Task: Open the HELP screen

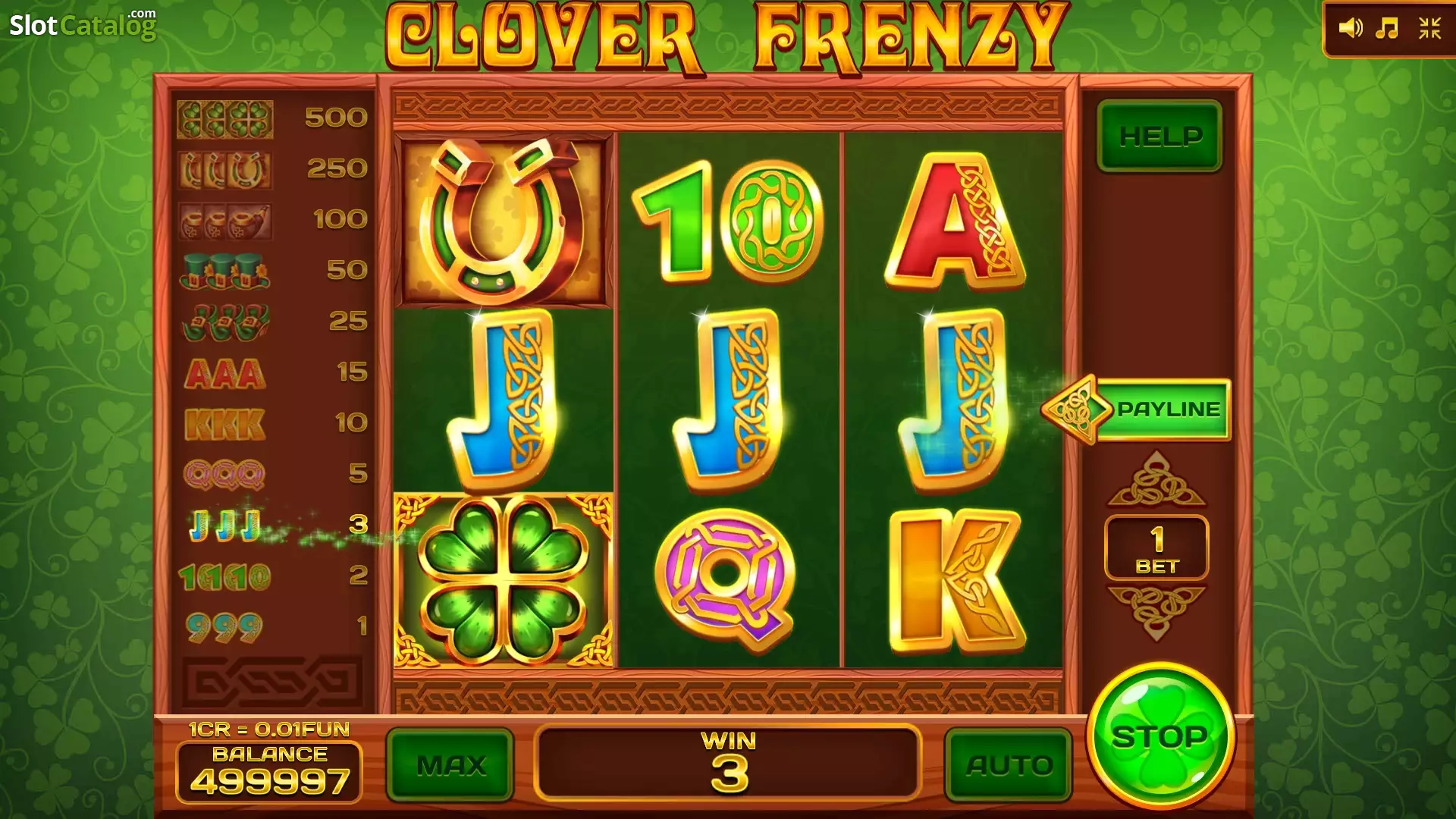Action: pyautogui.click(x=1160, y=136)
